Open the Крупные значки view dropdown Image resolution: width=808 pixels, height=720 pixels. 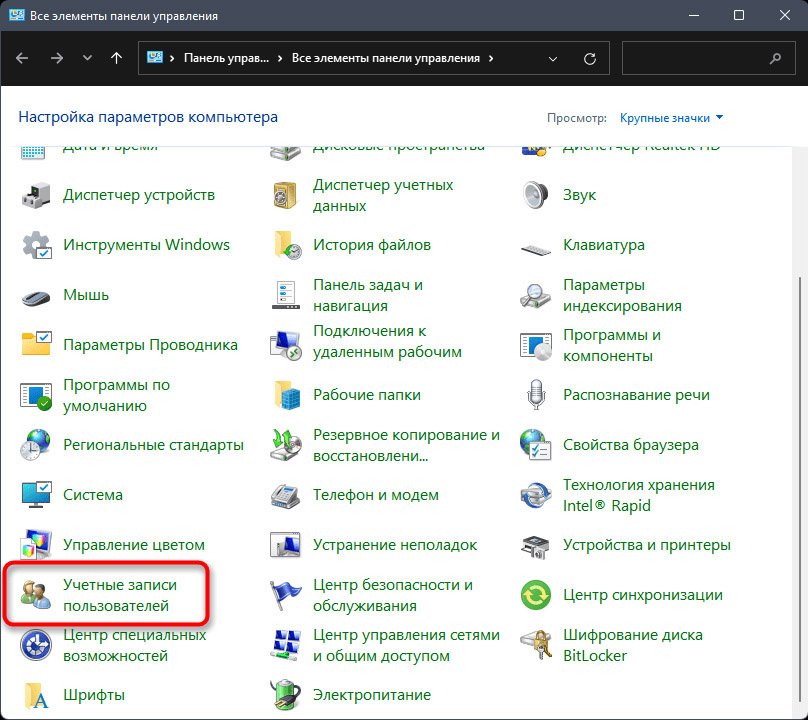671,118
